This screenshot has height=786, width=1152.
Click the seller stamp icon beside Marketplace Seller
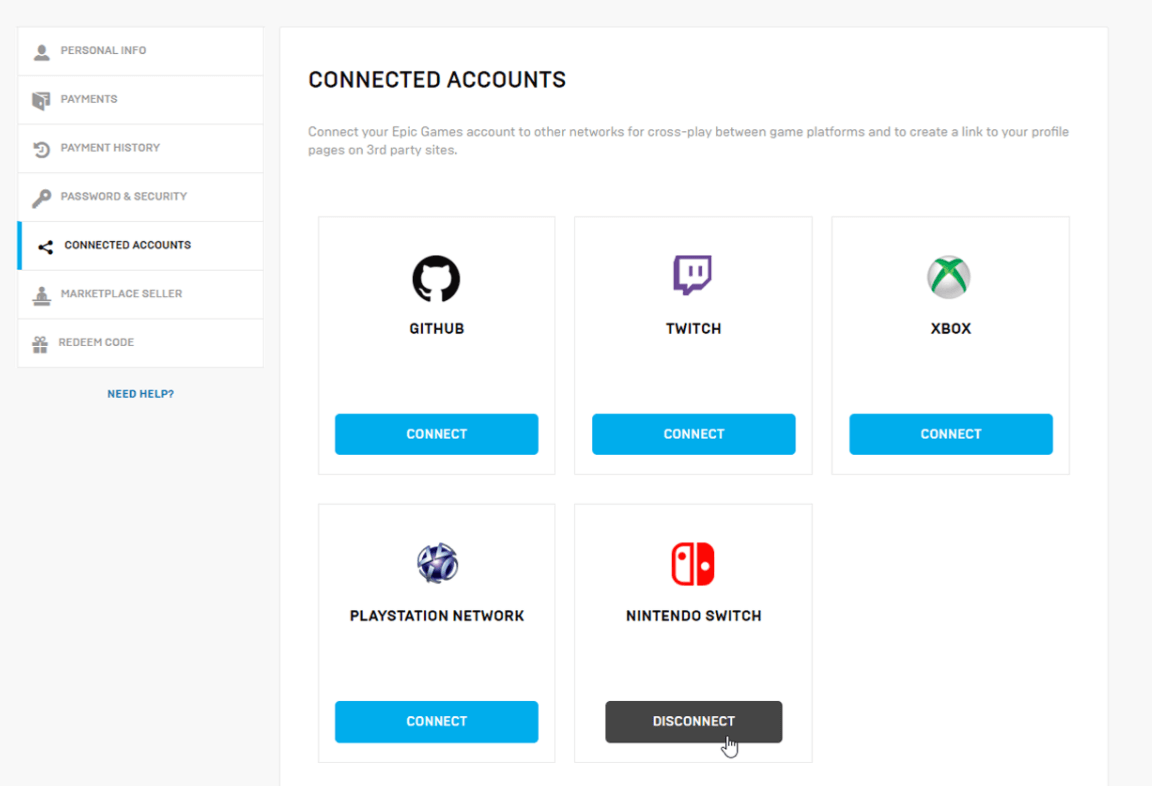pos(41,295)
